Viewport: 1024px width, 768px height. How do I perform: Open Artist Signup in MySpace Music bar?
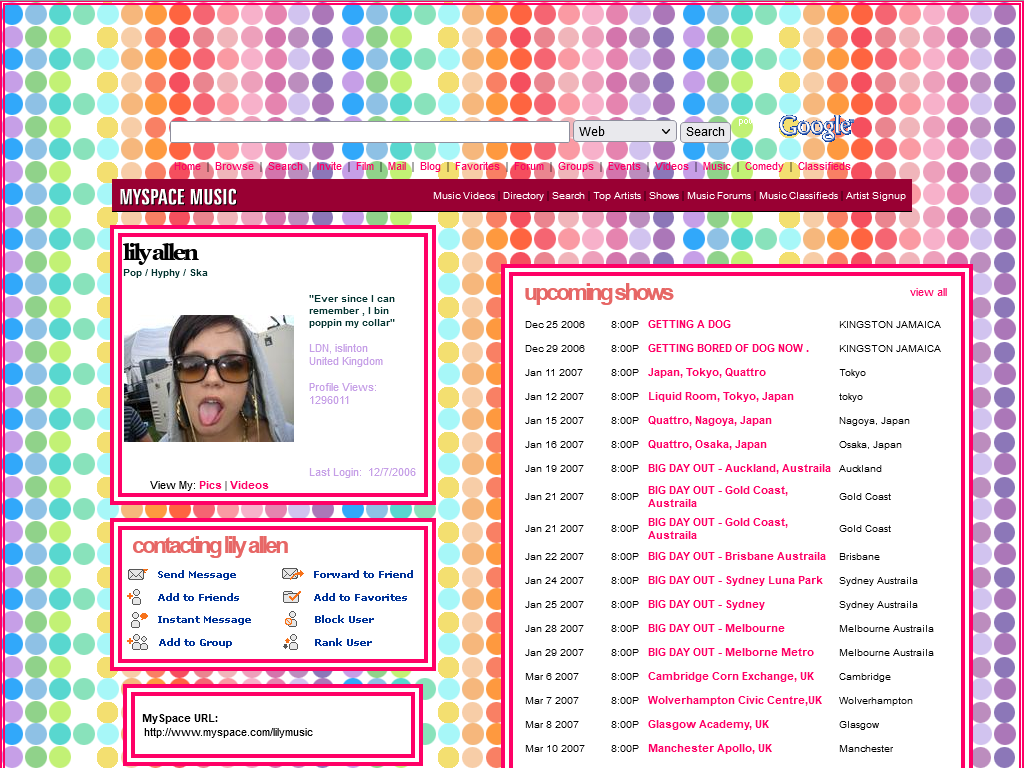tap(876, 195)
